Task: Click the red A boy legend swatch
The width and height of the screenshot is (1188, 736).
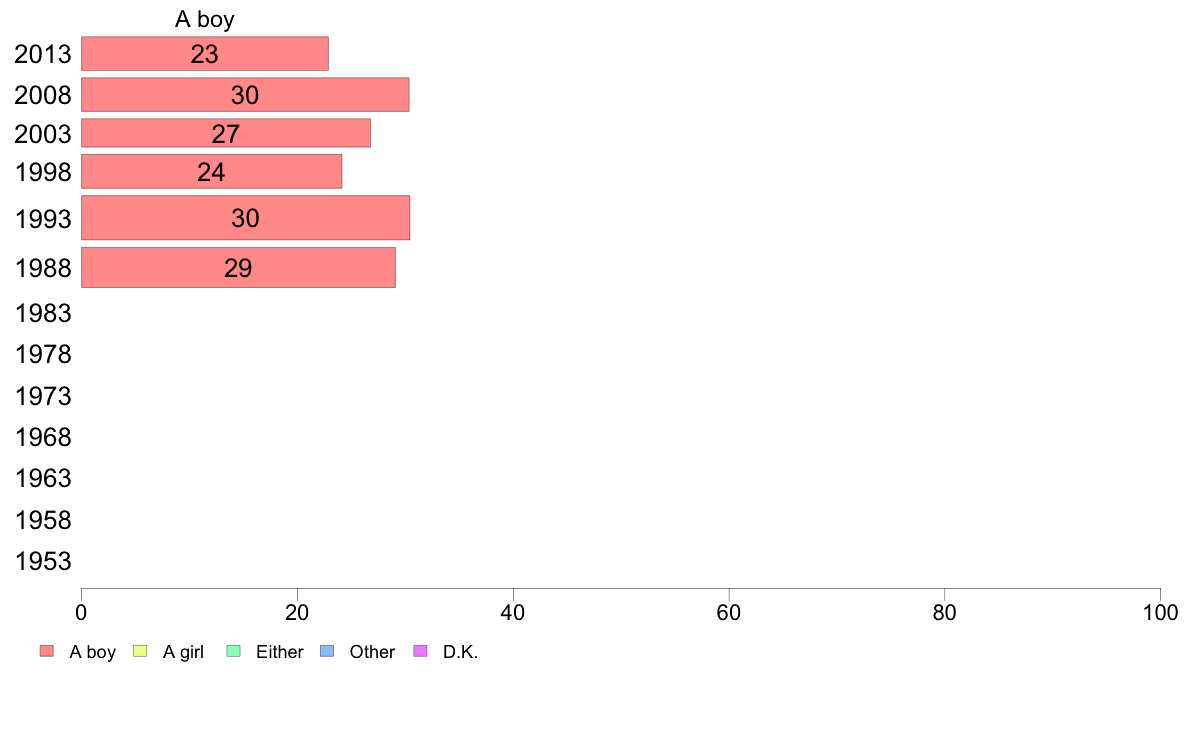Action: tap(47, 651)
